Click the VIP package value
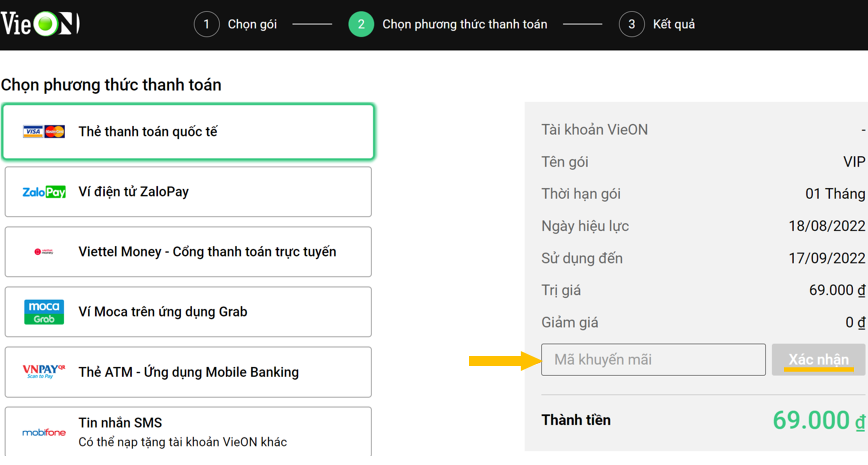868x465 pixels. [854, 162]
